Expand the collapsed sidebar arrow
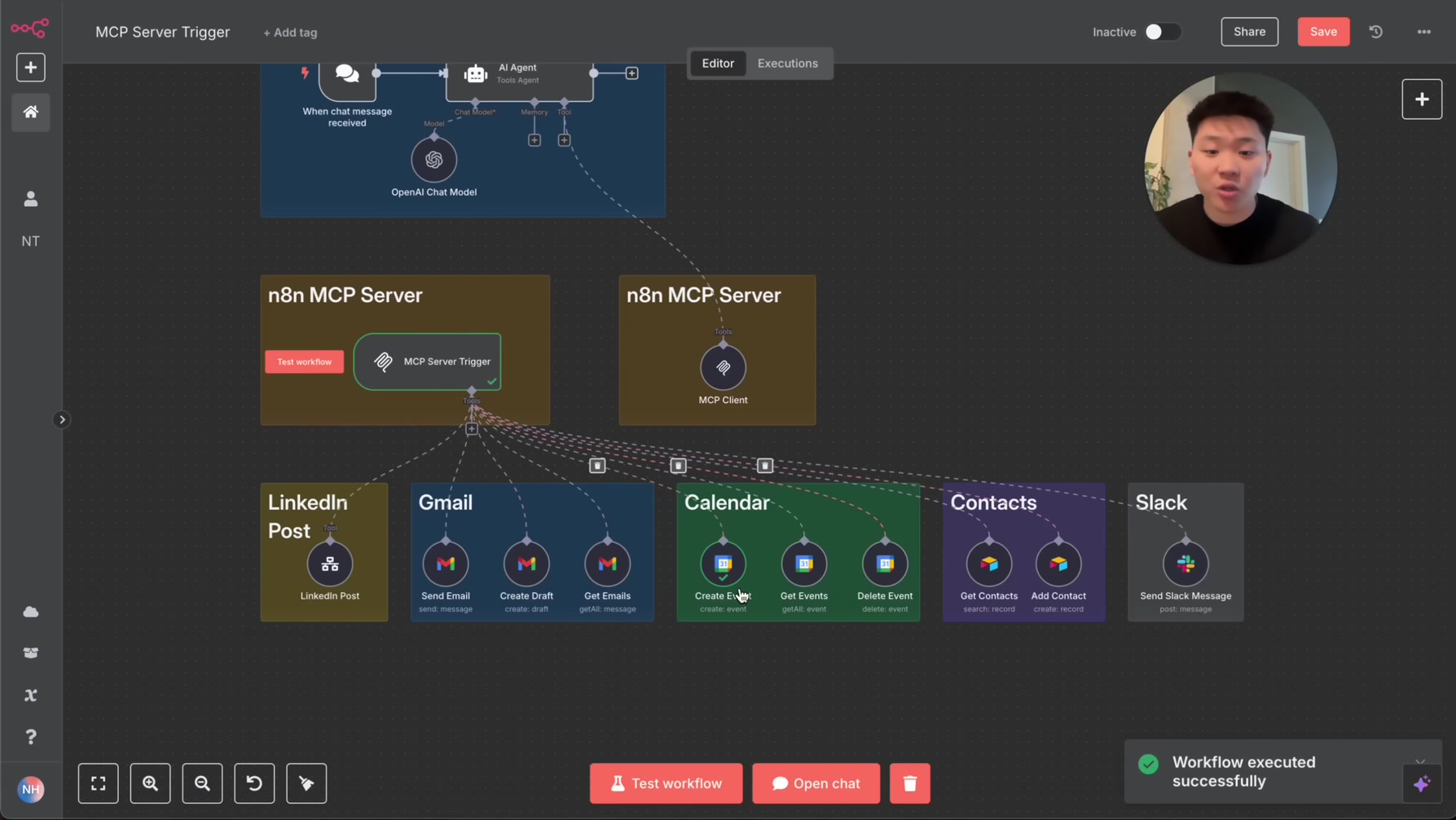This screenshot has height=820, width=1456. point(62,419)
